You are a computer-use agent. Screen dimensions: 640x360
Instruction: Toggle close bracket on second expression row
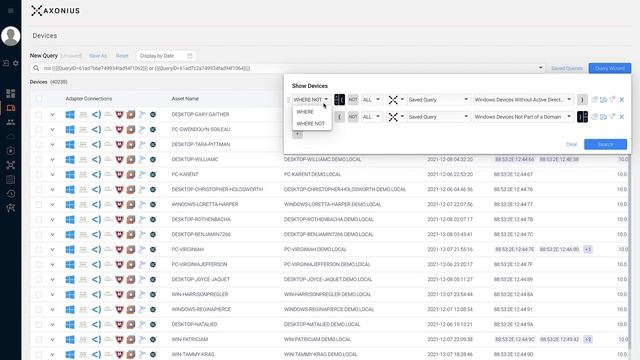click(582, 117)
